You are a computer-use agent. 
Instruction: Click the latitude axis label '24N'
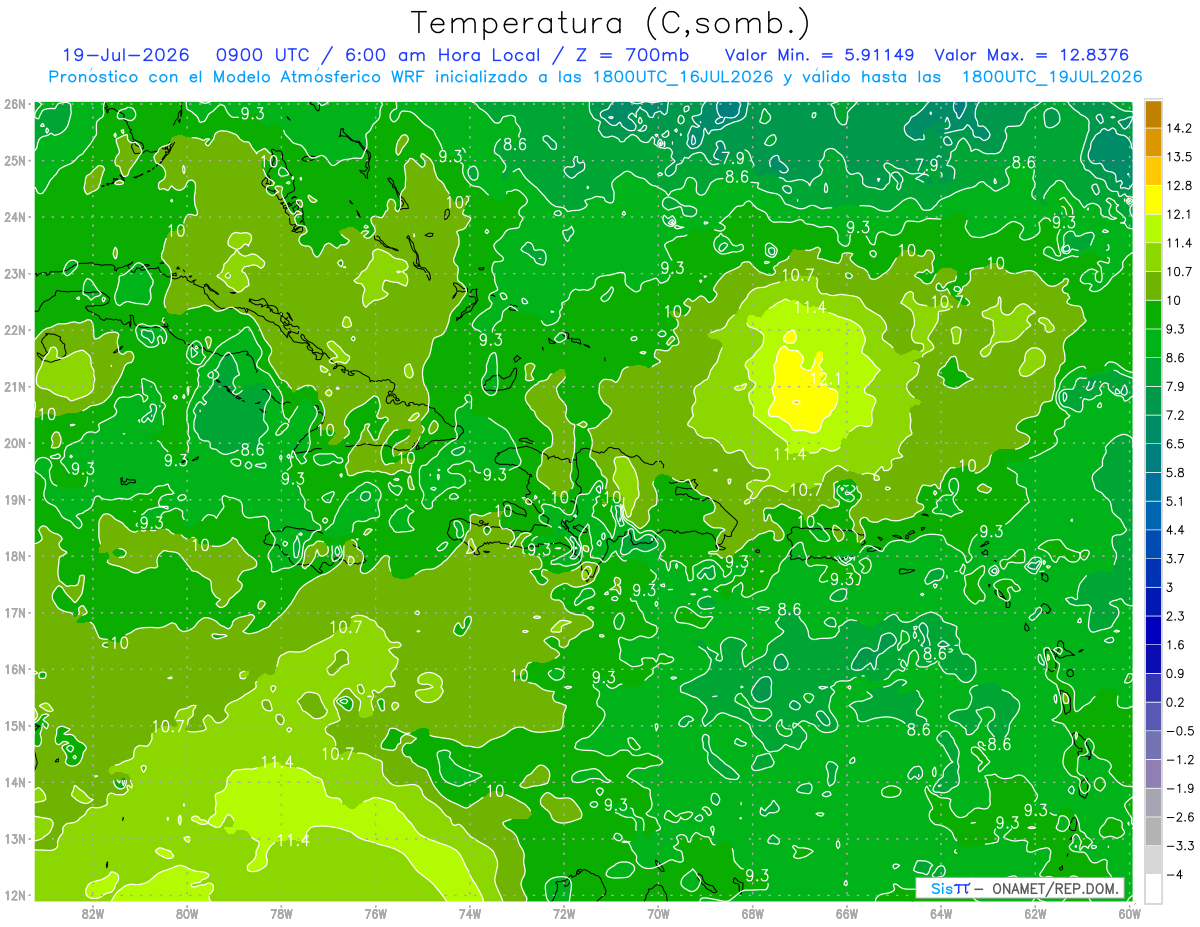(15, 217)
